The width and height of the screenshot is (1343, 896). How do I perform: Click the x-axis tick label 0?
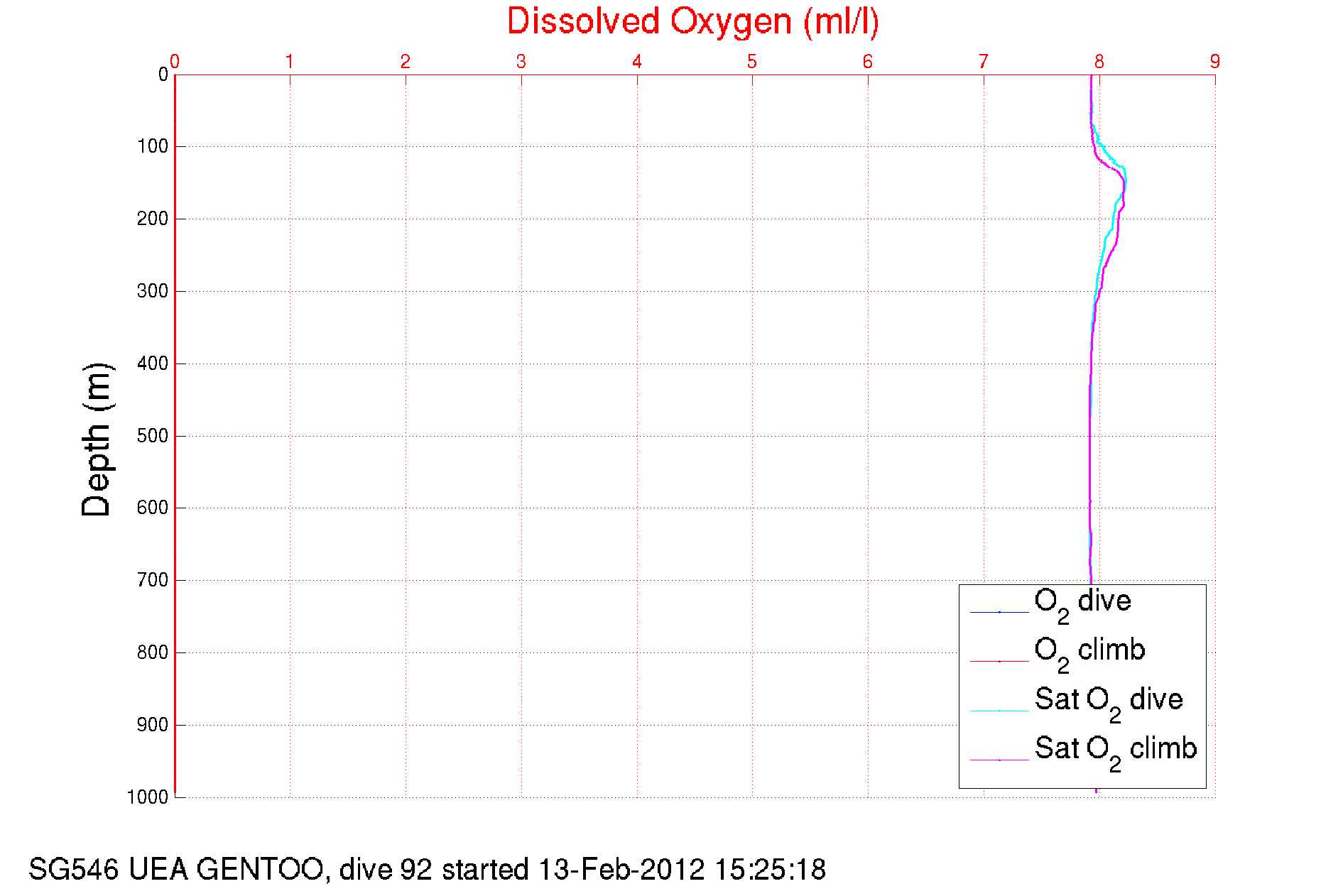point(175,62)
